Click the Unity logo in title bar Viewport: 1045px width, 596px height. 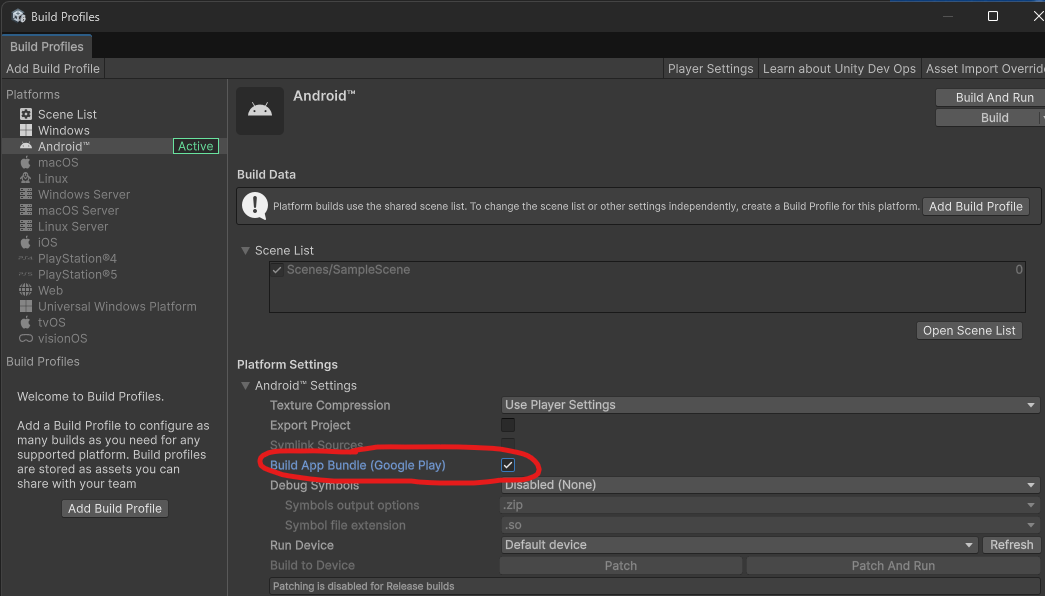click(x=19, y=16)
